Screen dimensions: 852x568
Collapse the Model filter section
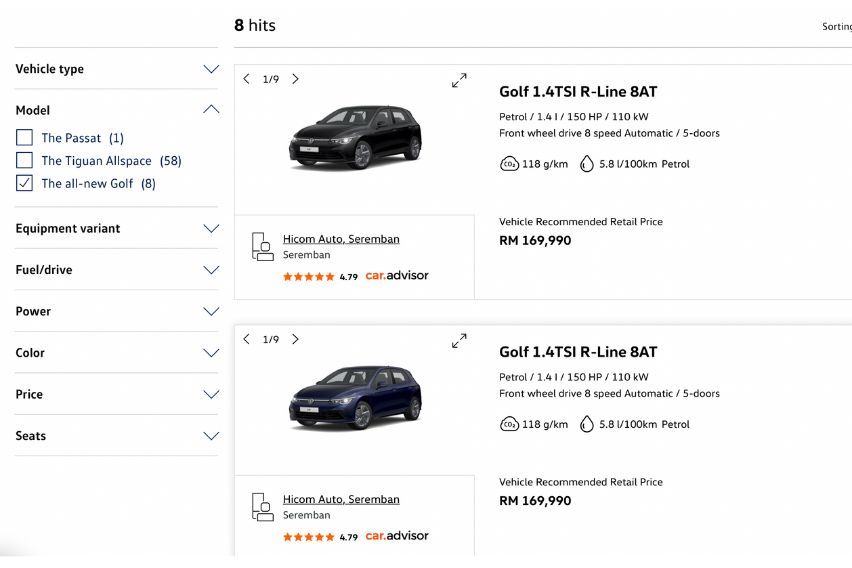[211, 110]
